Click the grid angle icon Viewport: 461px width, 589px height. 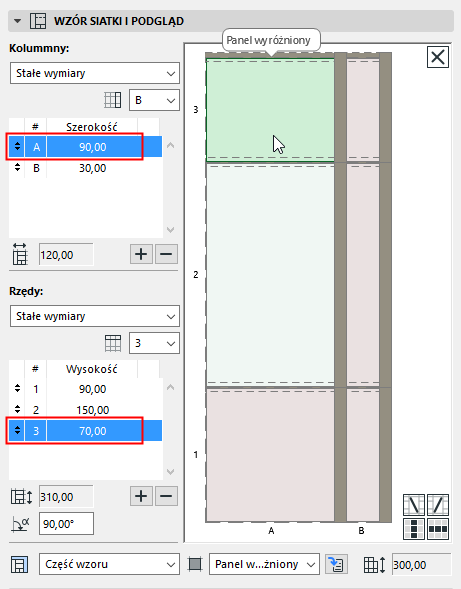pyautogui.click(x=21, y=524)
